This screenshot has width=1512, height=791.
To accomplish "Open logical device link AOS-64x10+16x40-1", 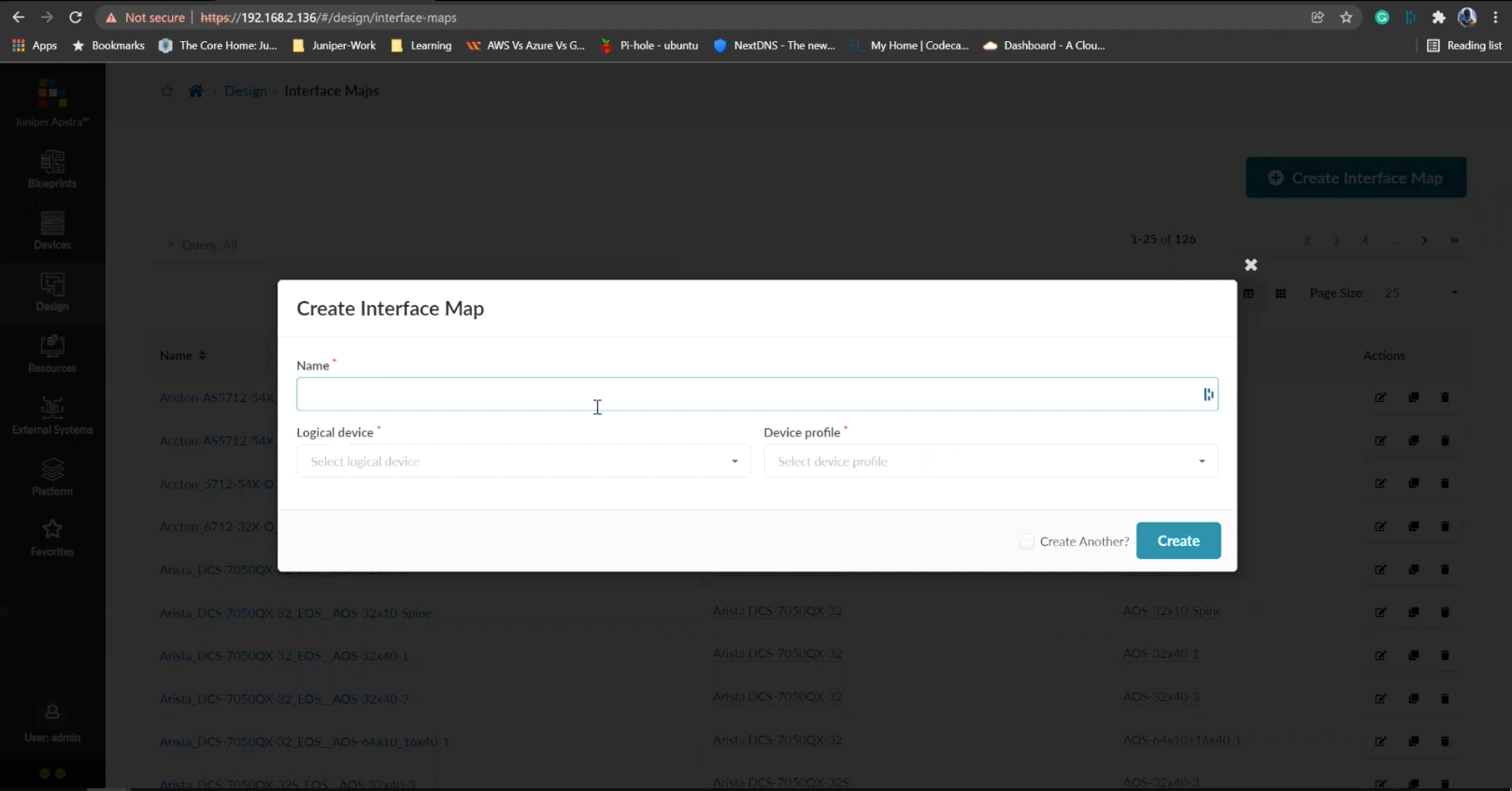I will point(1181,740).
